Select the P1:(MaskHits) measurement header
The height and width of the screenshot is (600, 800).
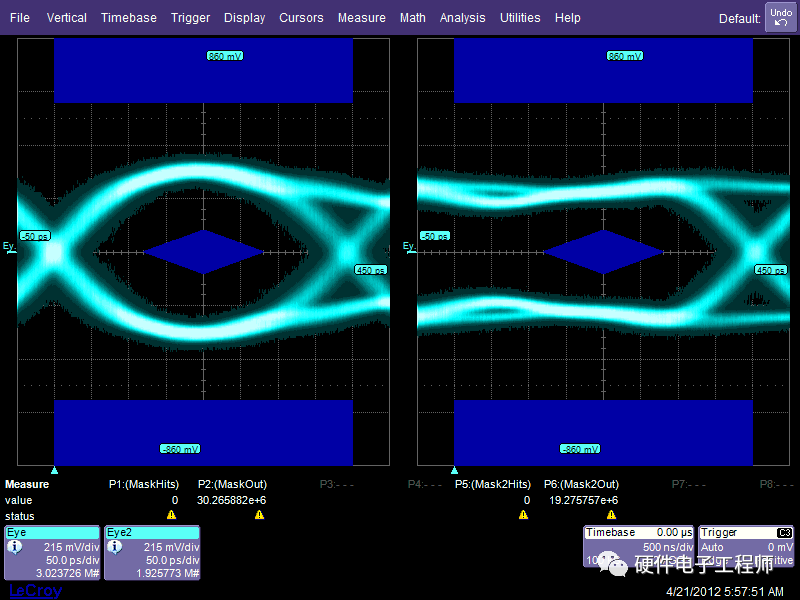coord(144,484)
